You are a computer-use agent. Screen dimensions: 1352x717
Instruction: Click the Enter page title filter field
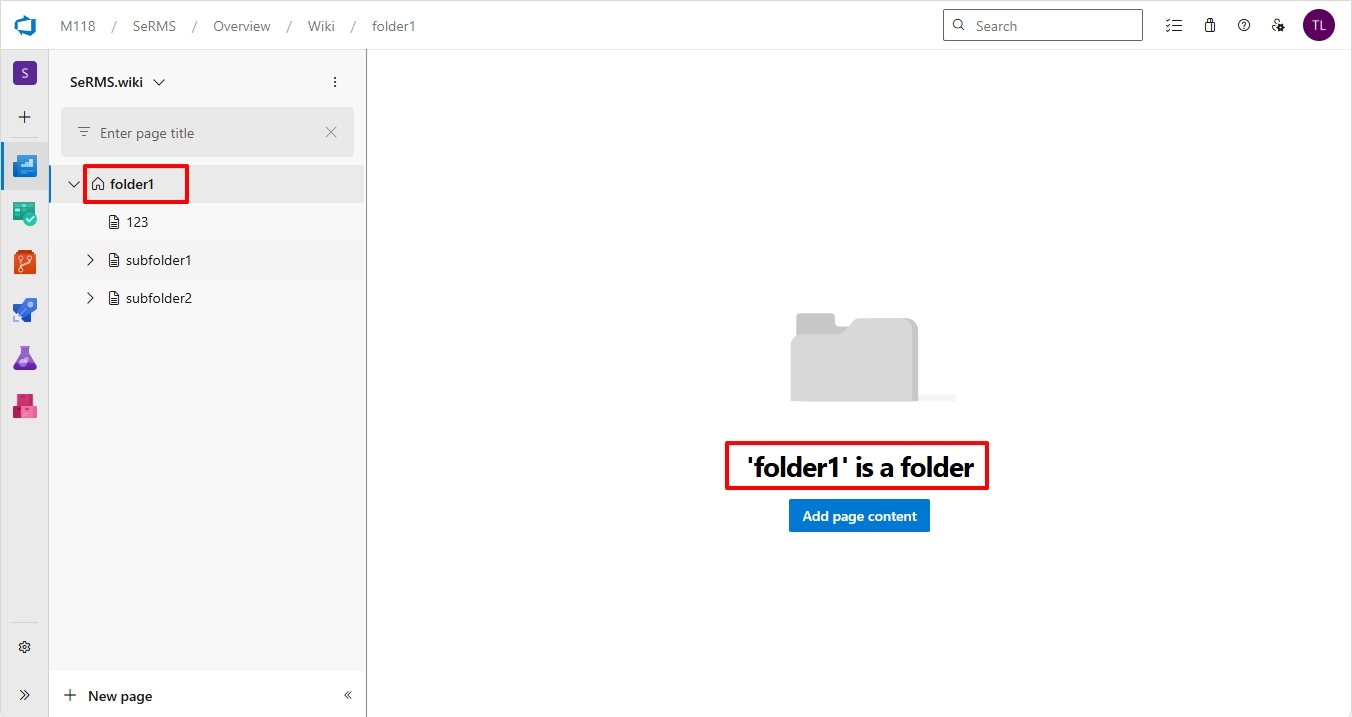(205, 133)
